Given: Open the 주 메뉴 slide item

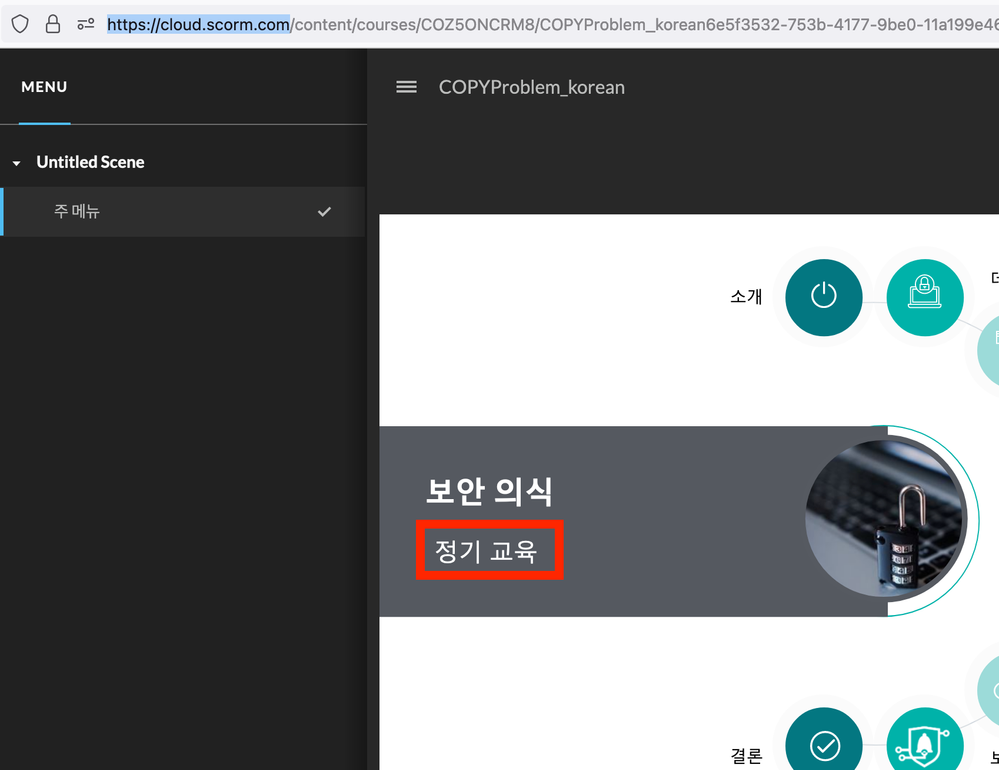Looking at the screenshot, I should click(183, 211).
